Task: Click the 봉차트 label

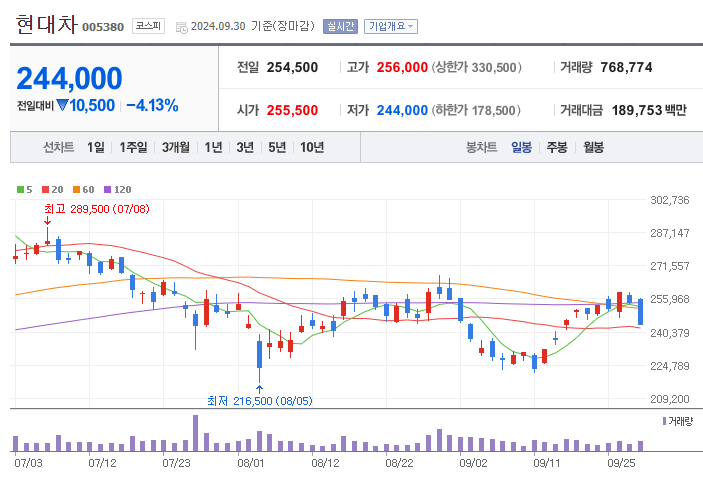Action: [x=482, y=147]
